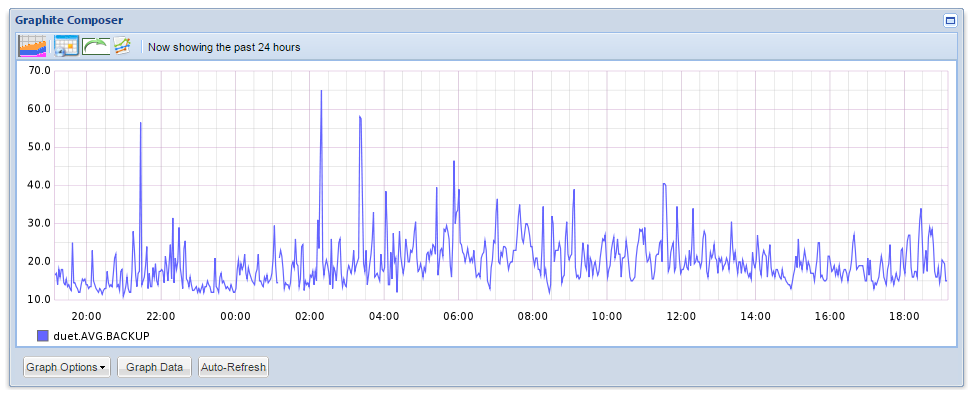Click the 10:00 time axis label
980x401 pixels.
[607, 316]
